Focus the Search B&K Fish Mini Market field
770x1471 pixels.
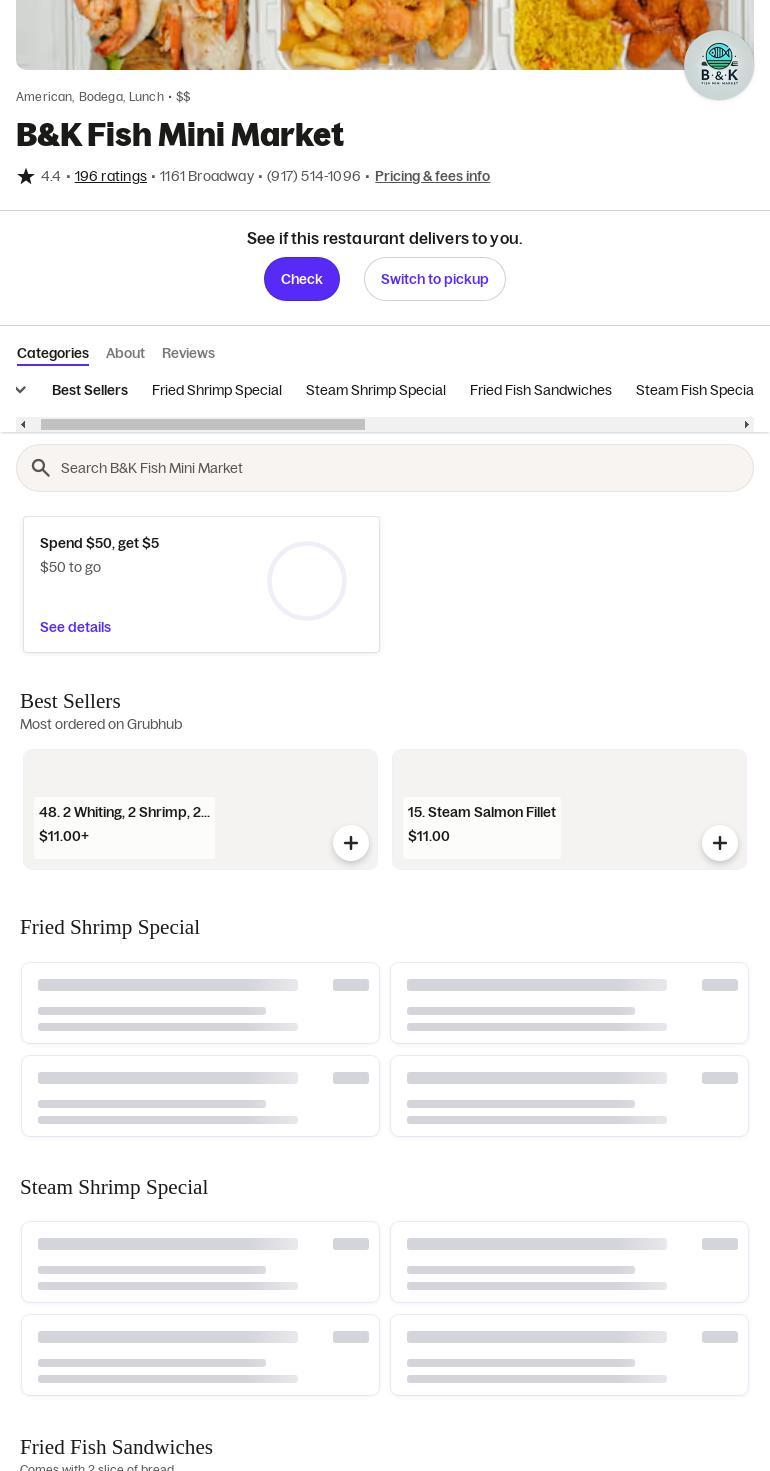pos(400,468)
